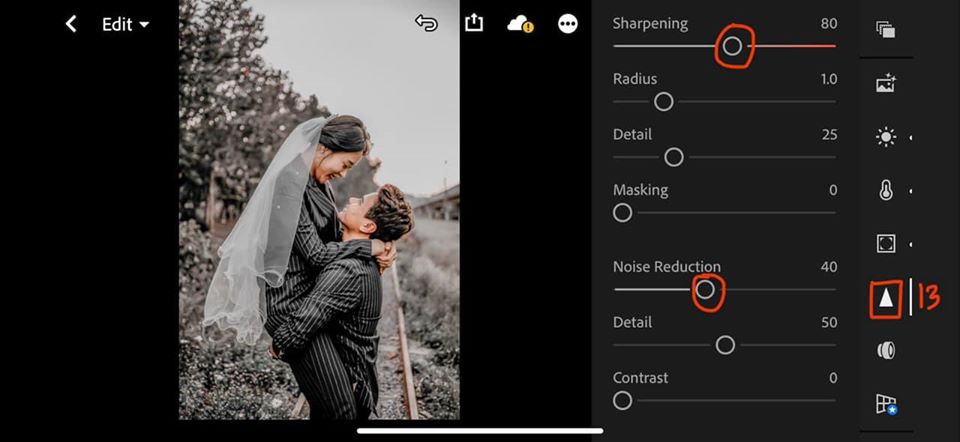Select the Detail triangle panel icon
Image resolution: width=960 pixels, height=442 pixels.
[885, 298]
